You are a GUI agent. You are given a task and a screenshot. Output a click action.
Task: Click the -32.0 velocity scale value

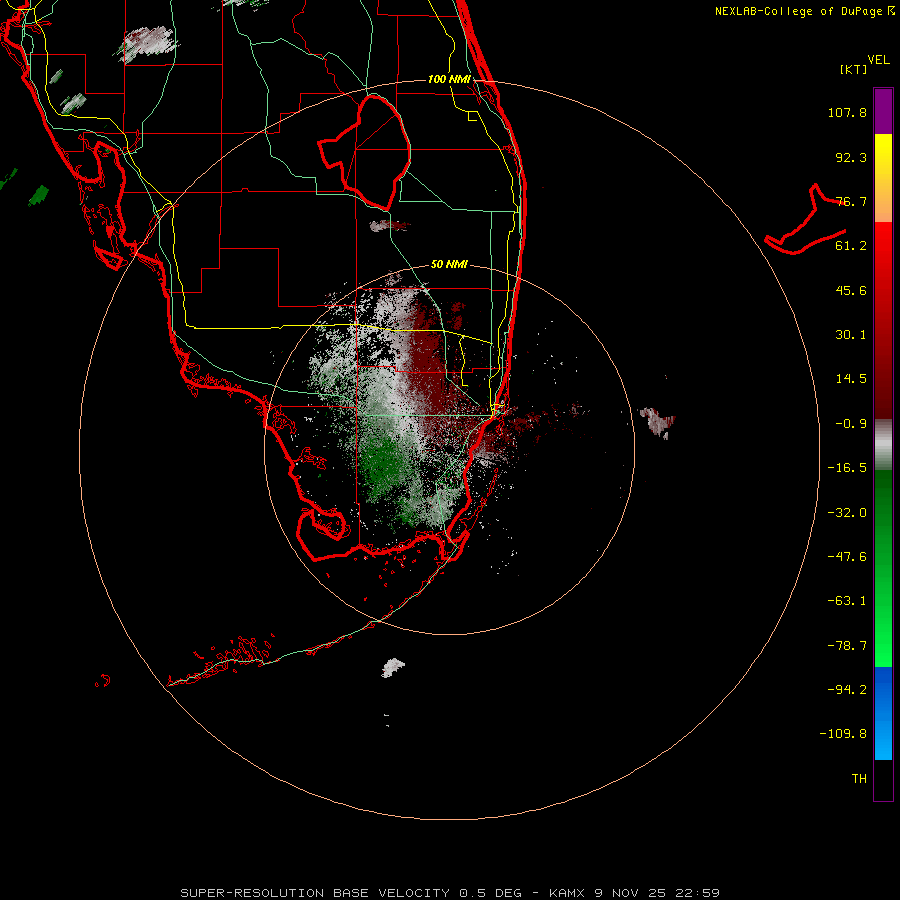click(847, 513)
